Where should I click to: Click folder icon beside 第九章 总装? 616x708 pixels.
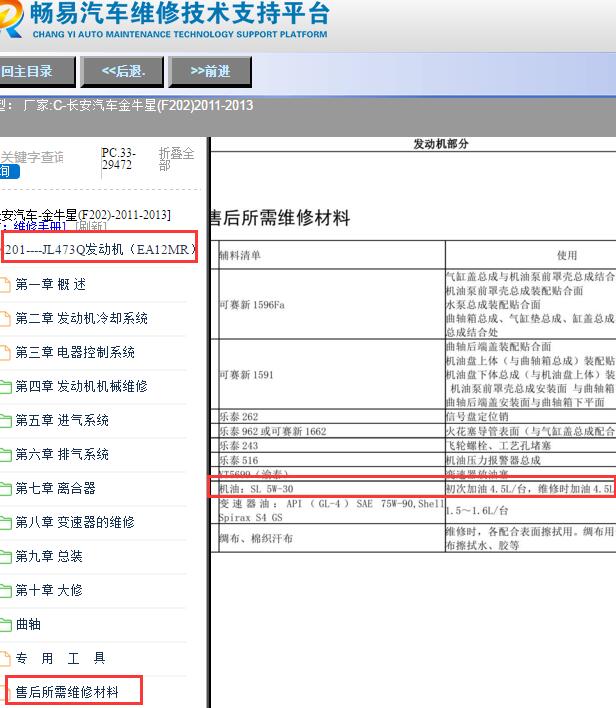(5, 557)
